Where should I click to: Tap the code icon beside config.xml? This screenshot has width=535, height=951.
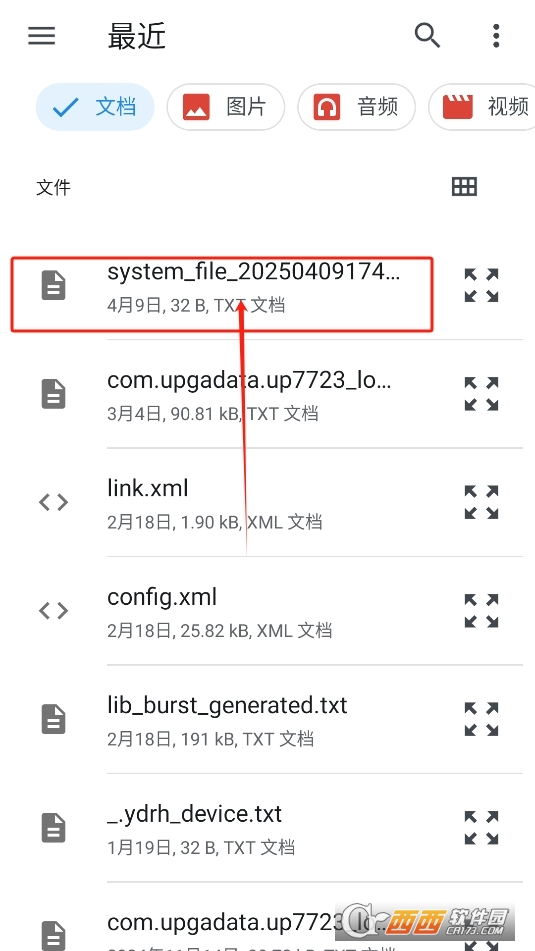pos(53,611)
